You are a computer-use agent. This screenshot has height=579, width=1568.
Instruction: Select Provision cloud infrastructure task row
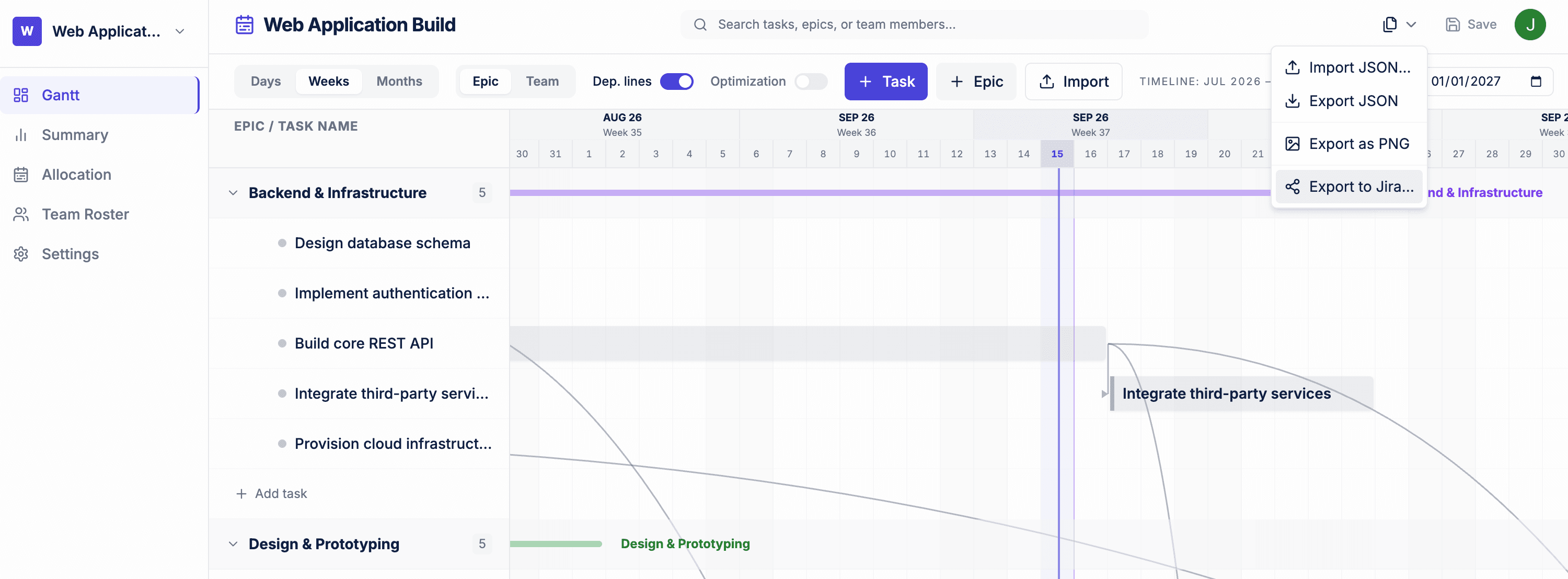(x=359, y=444)
